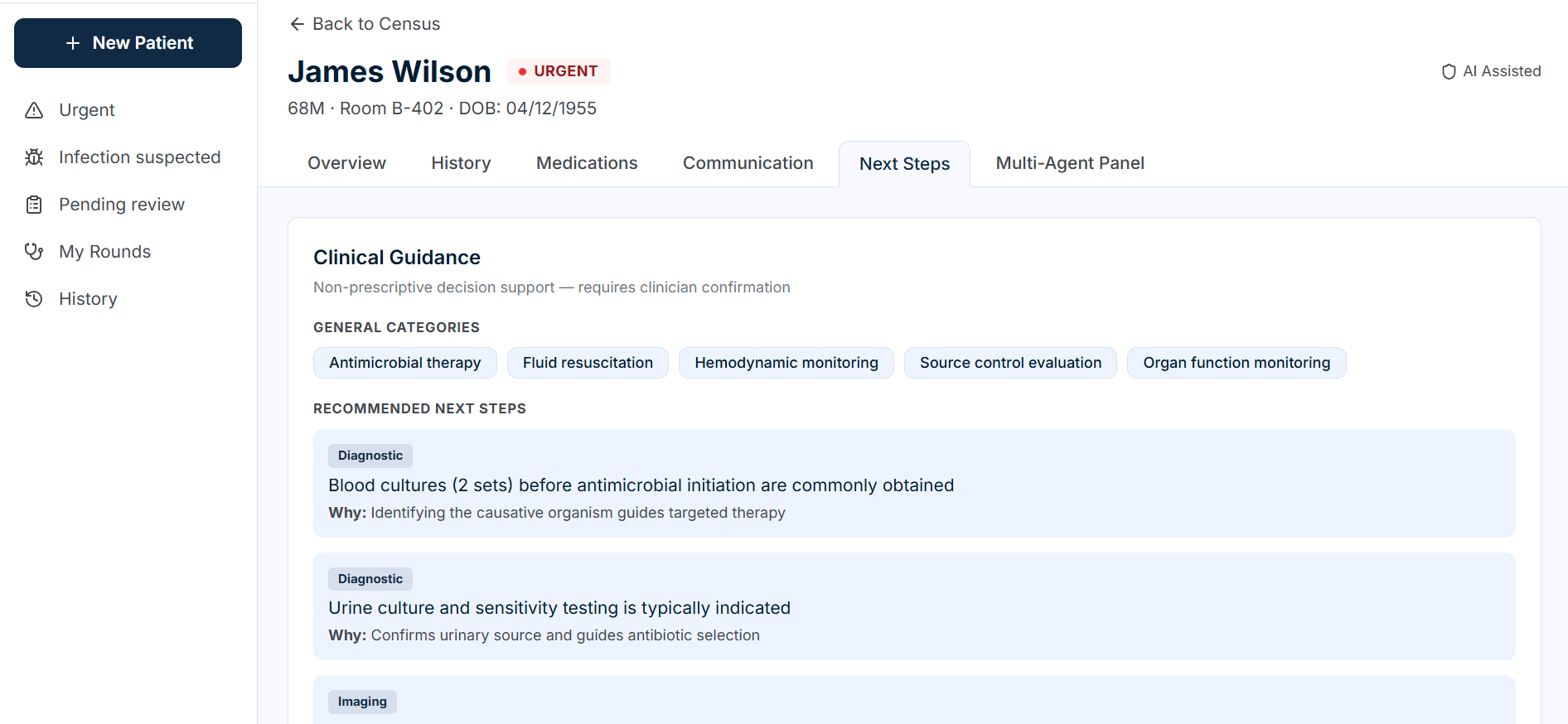Select the Organ function monitoring chip
The height and width of the screenshot is (724, 1568).
pos(1236,363)
